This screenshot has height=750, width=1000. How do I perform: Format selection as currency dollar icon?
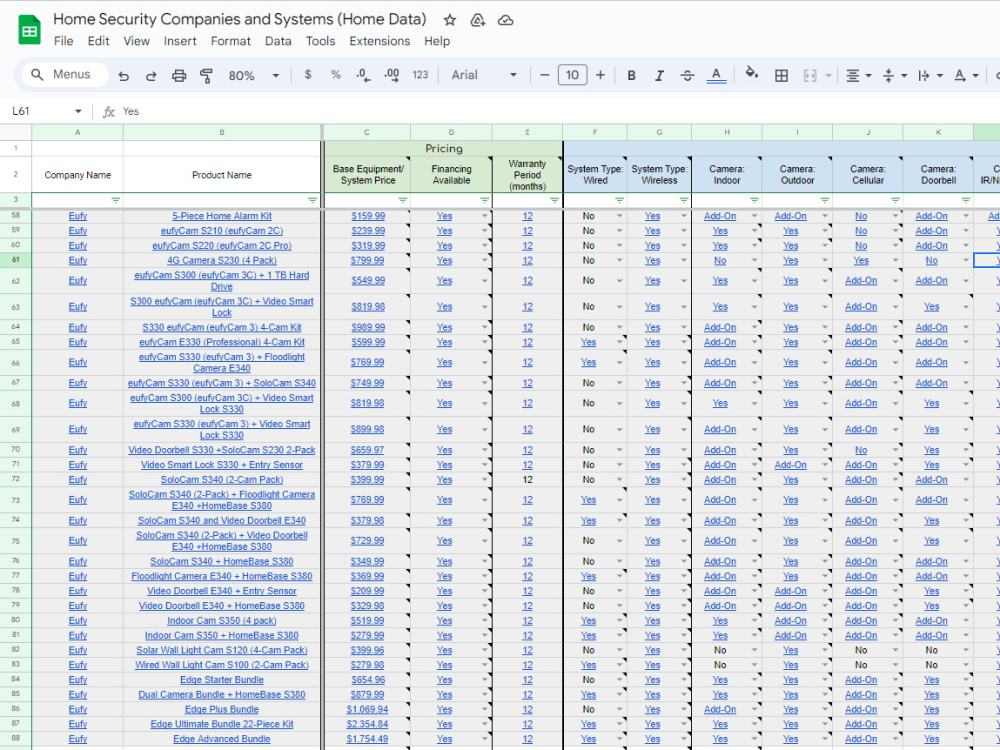tap(308, 75)
